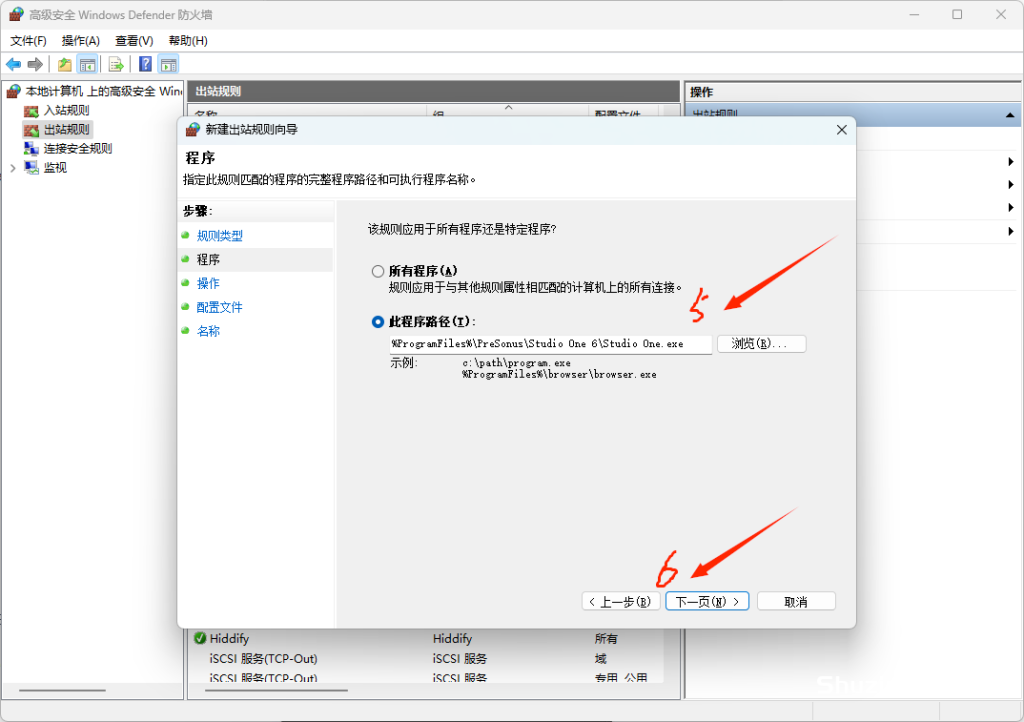Collapse the 出站规则 section in the 操作 pane

point(1010,115)
